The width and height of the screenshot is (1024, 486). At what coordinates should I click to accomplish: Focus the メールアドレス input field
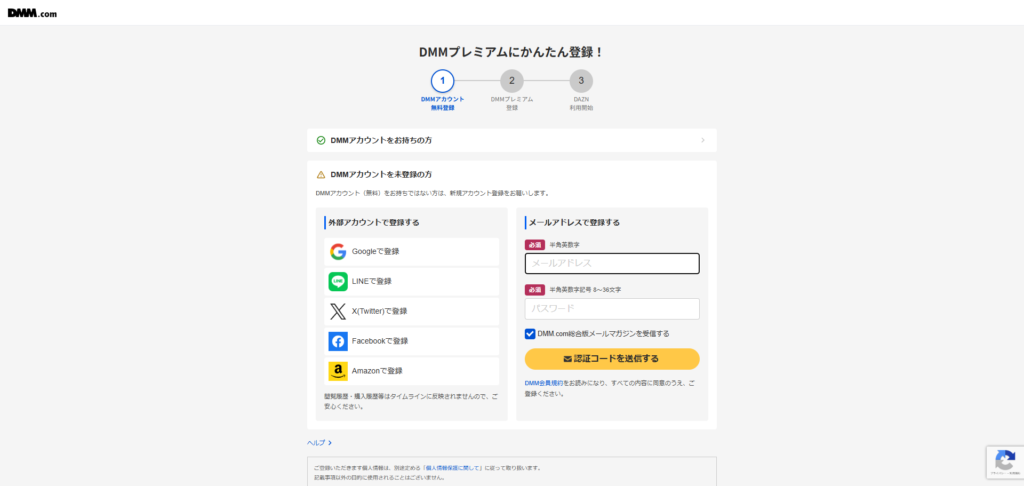[x=612, y=264]
